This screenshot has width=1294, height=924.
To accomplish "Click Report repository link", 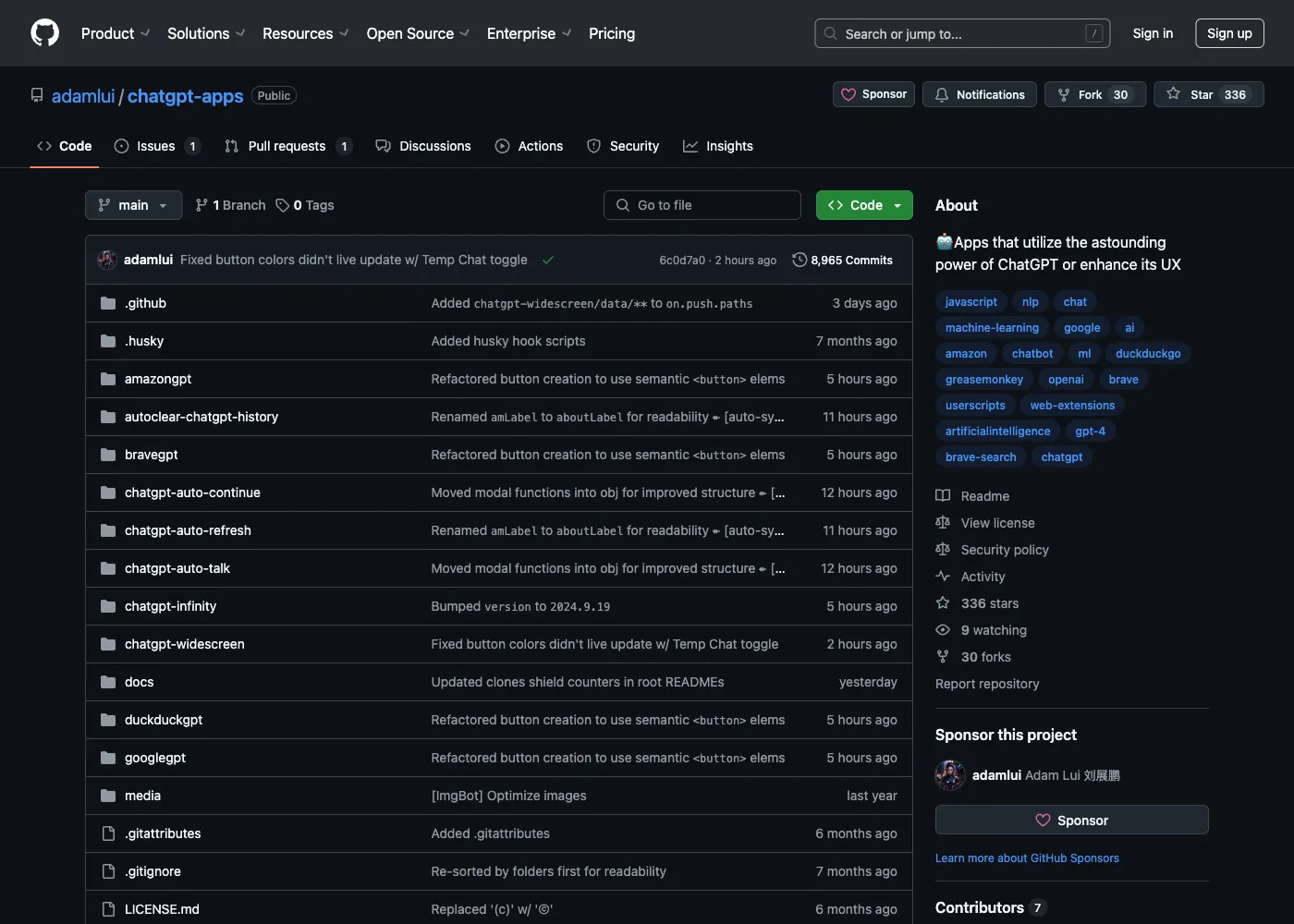I will (x=987, y=684).
